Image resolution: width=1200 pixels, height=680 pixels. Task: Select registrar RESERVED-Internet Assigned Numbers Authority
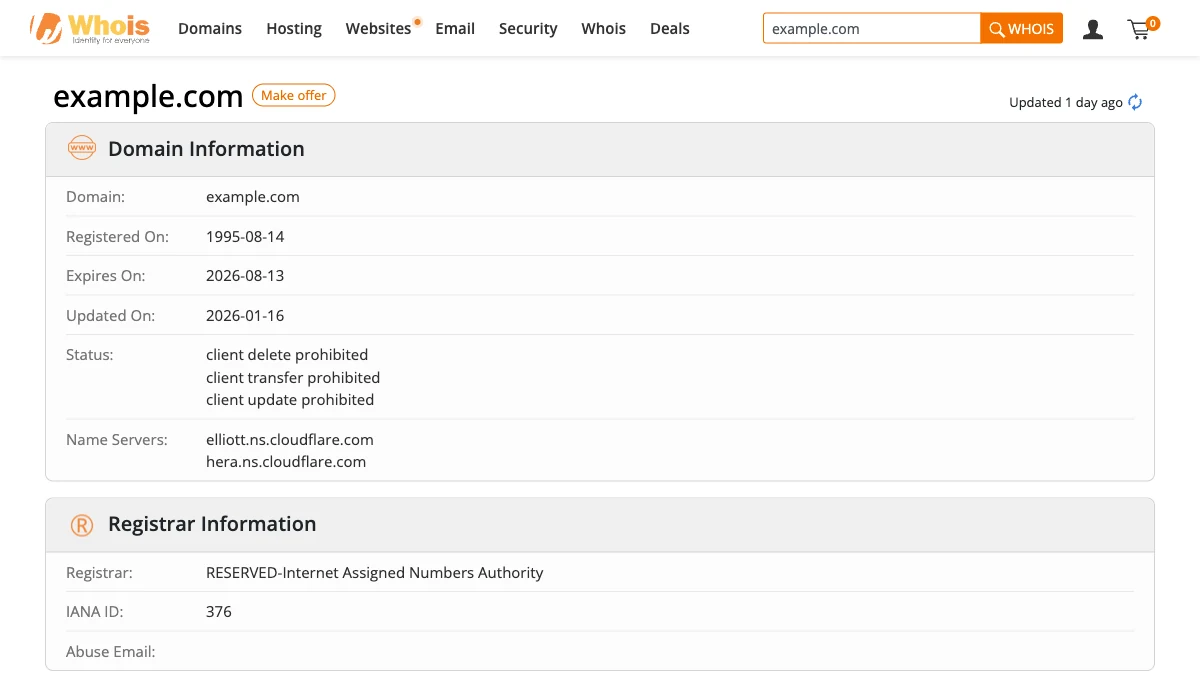click(375, 573)
